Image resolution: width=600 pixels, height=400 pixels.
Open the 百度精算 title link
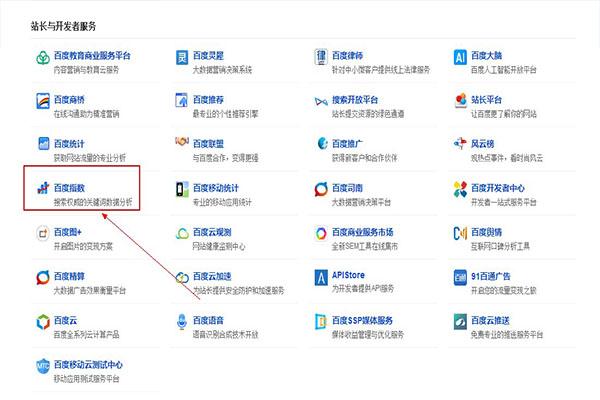coord(69,276)
